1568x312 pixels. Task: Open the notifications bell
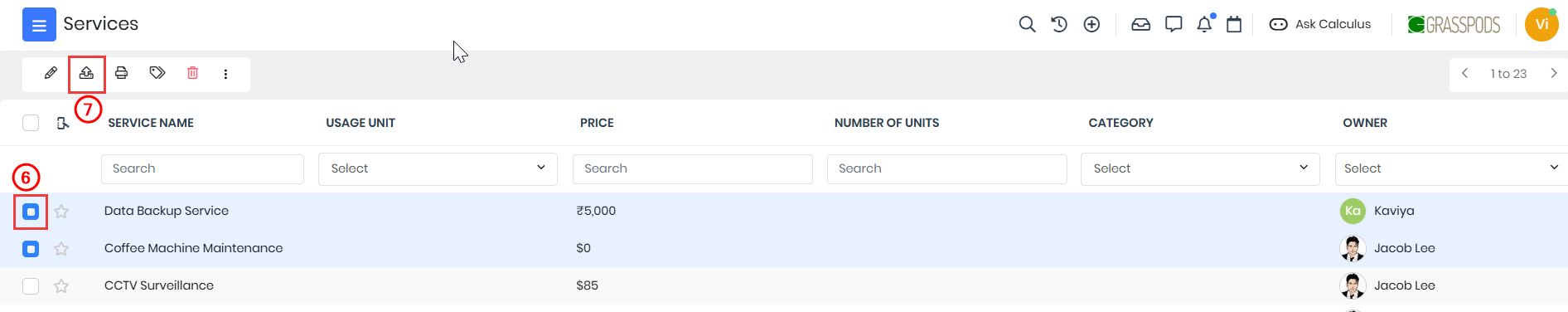[x=1204, y=24]
